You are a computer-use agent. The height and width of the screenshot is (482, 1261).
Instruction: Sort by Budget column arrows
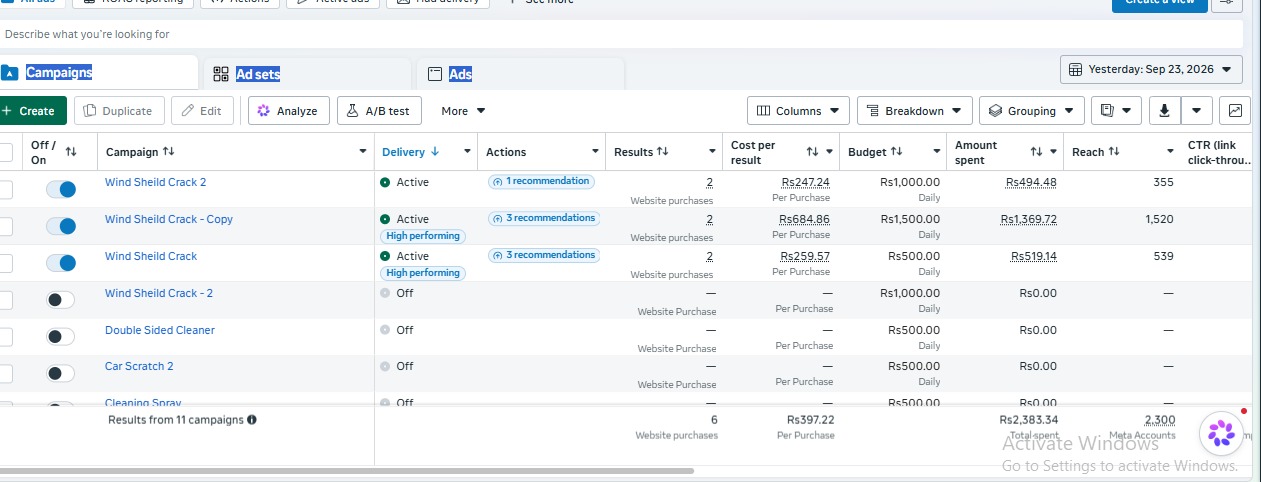point(896,152)
